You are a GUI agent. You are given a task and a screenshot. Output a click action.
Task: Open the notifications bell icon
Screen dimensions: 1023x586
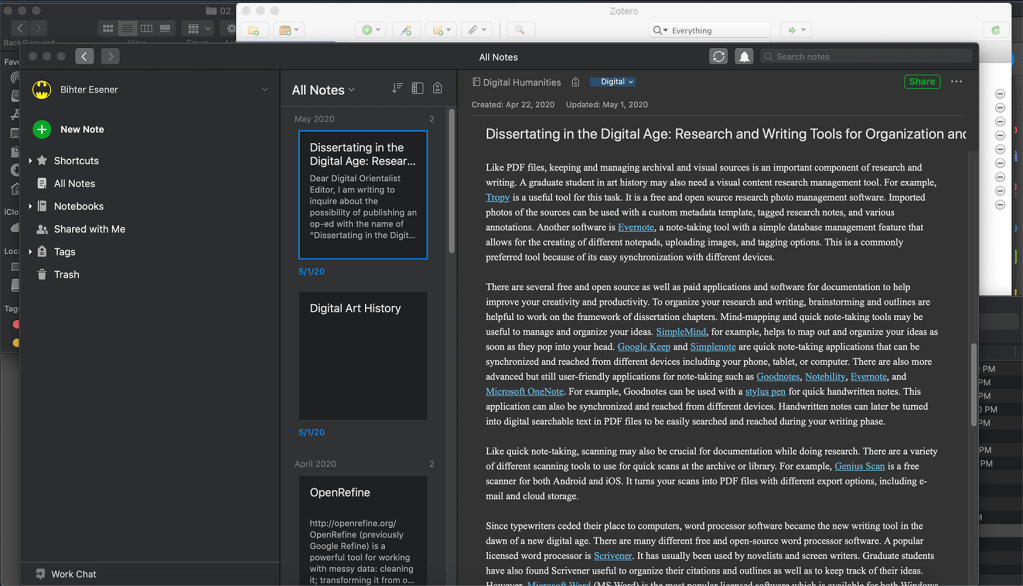click(x=744, y=57)
